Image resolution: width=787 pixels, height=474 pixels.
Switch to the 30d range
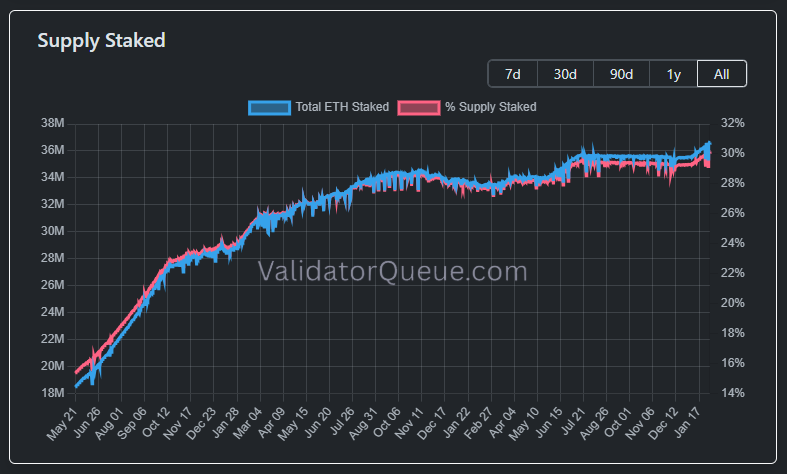coord(565,74)
